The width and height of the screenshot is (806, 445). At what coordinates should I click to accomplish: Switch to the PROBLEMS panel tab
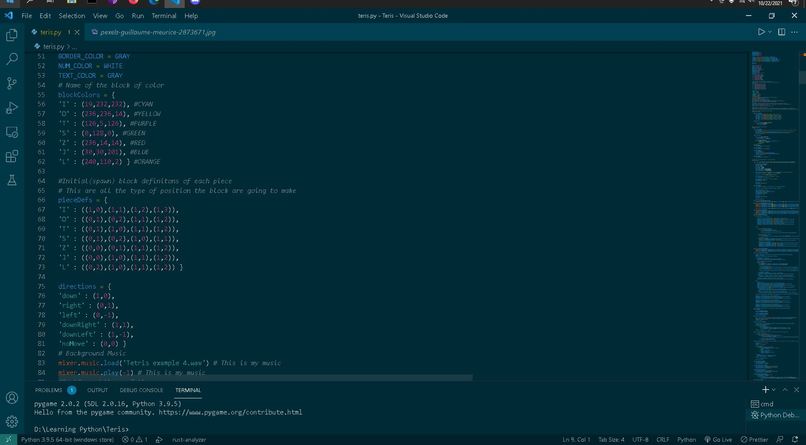(55, 390)
